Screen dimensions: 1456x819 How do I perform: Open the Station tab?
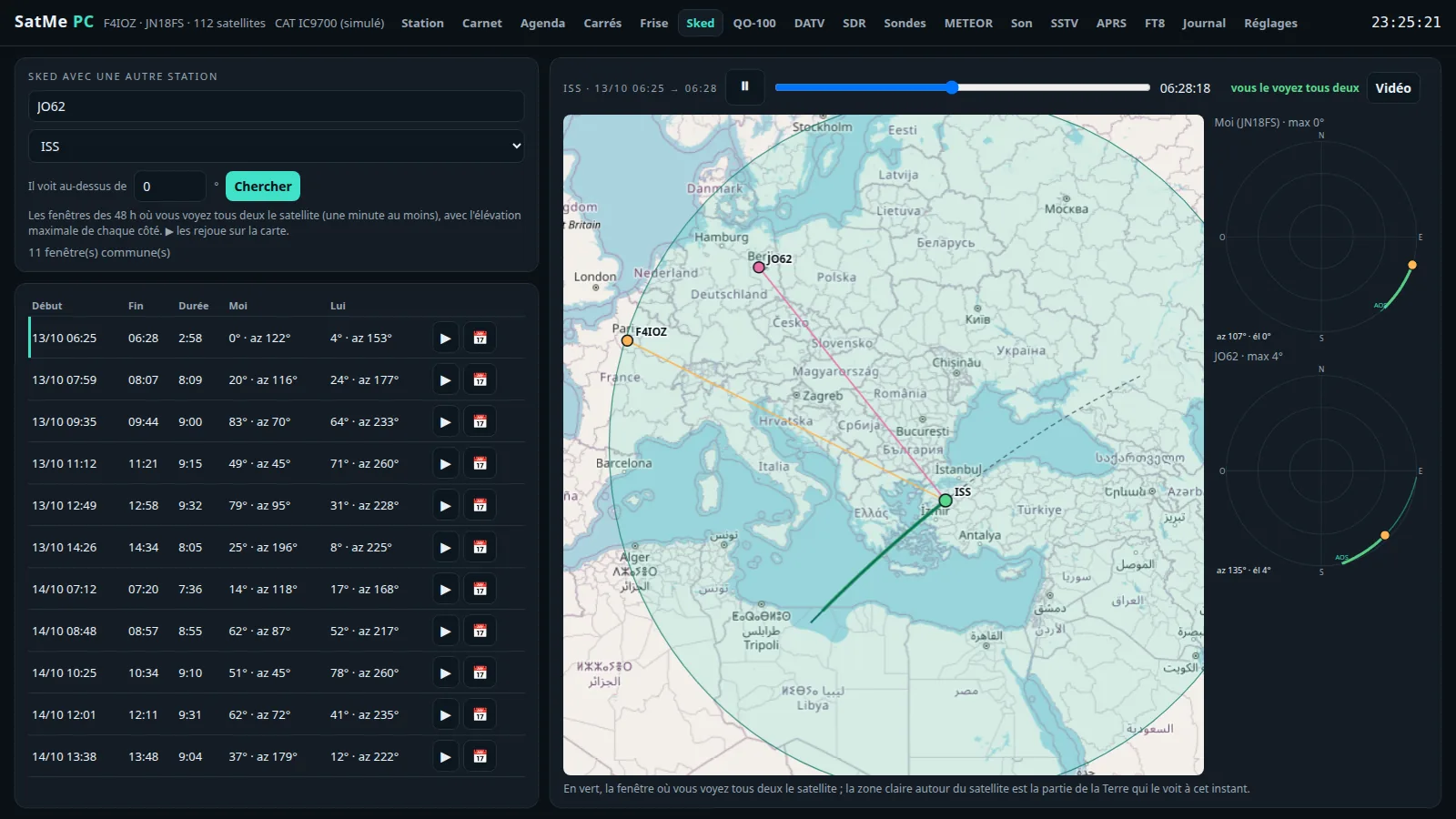(422, 23)
